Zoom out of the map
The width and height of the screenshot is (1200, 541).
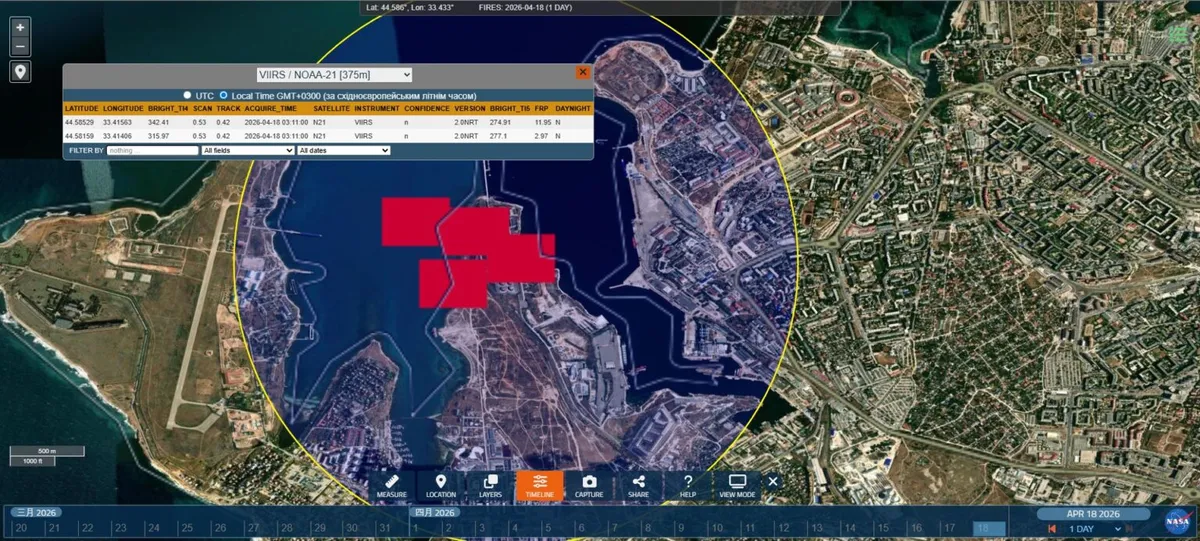(20, 47)
